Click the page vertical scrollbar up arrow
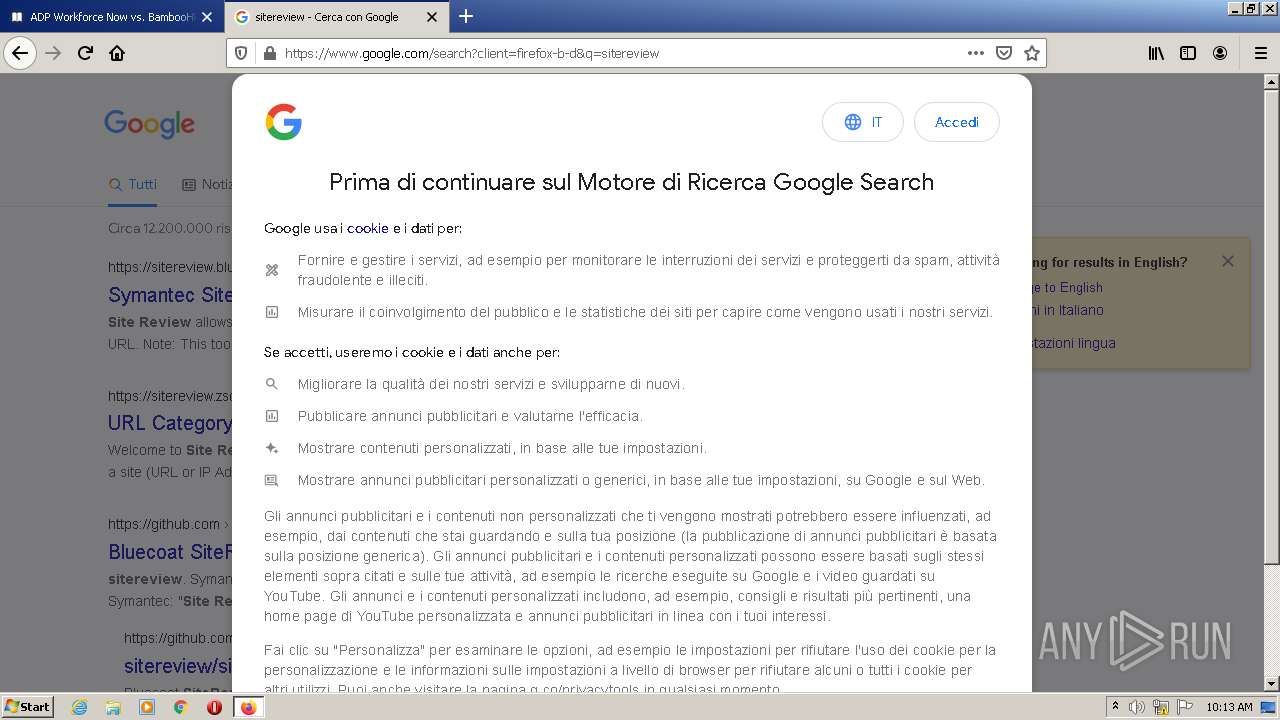Image resolution: width=1280 pixels, height=720 pixels. click(x=1272, y=80)
